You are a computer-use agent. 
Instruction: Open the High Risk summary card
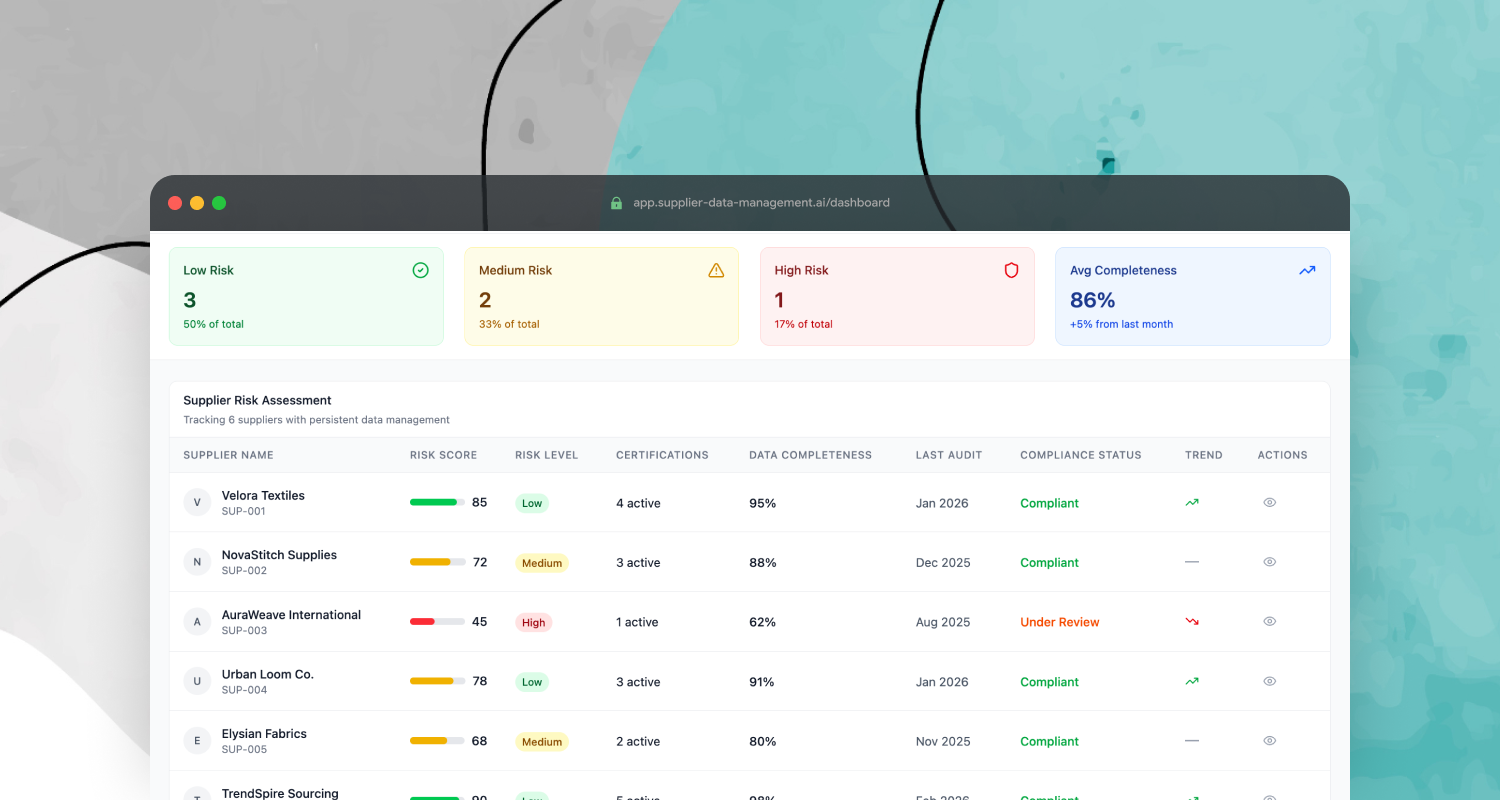[x=897, y=296]
